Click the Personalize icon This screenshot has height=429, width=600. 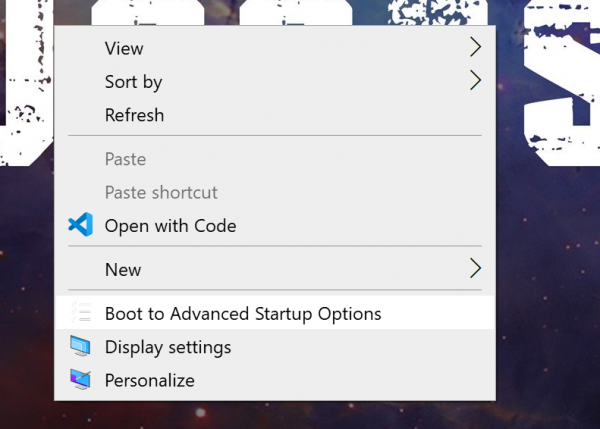click(80, 380)
